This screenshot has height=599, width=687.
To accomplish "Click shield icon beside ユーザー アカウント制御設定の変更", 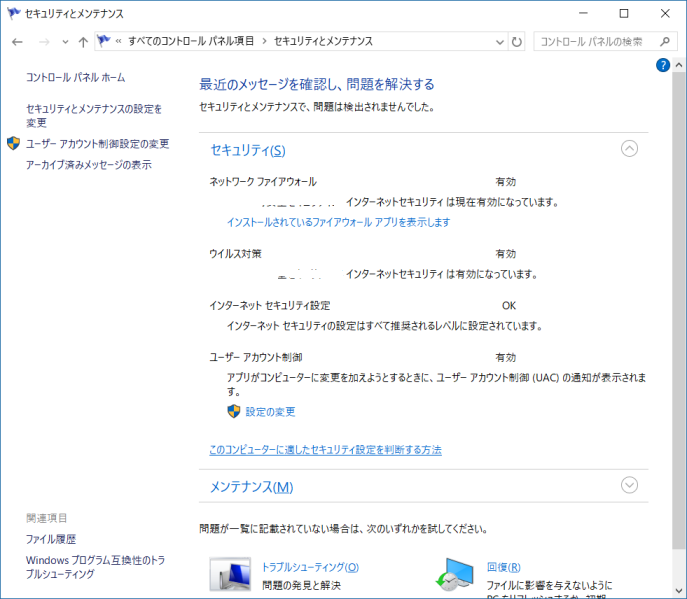I will coord(14,143).
